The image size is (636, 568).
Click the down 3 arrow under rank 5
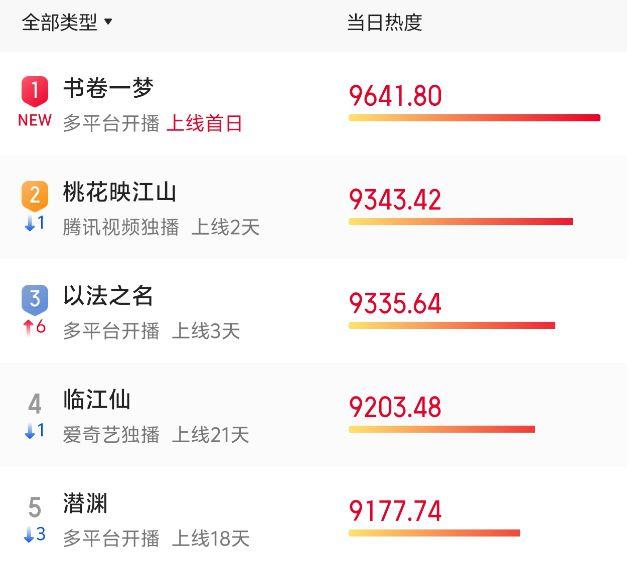point(28,535)
